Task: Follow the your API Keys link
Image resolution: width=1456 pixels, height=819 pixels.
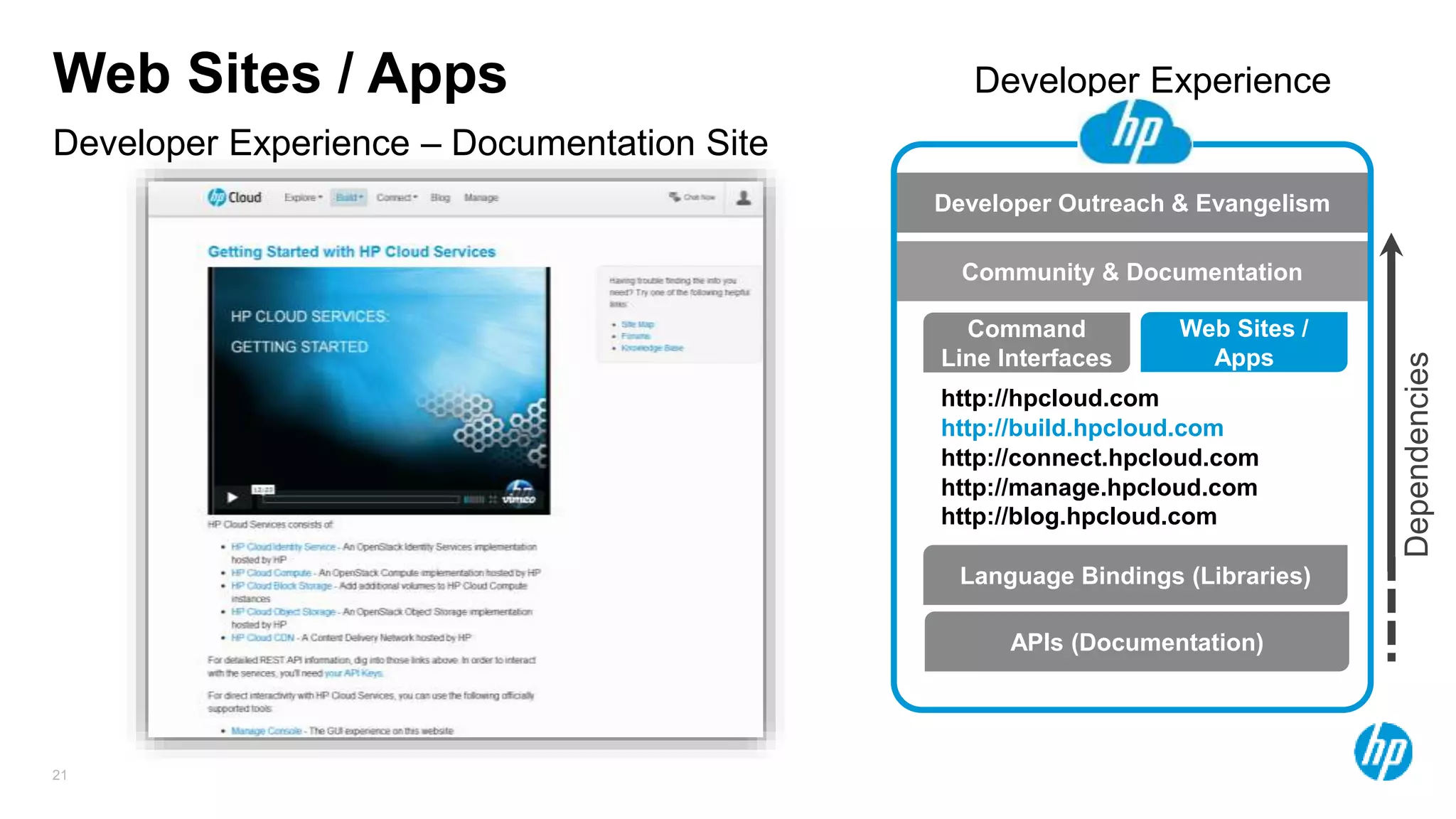Action: (x=353, y=673)
